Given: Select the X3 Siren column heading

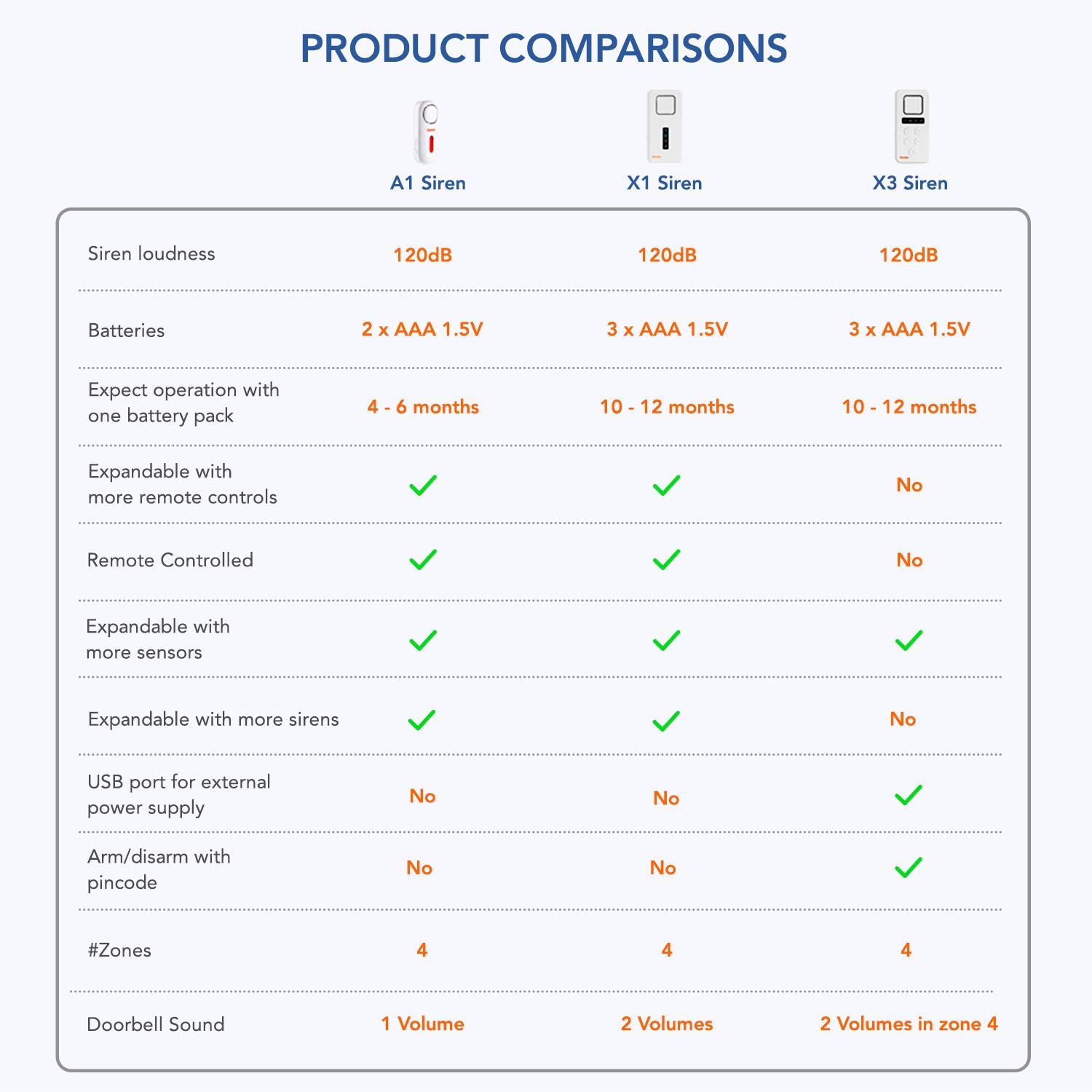Looking at the screenshot, I should point(910,183).
